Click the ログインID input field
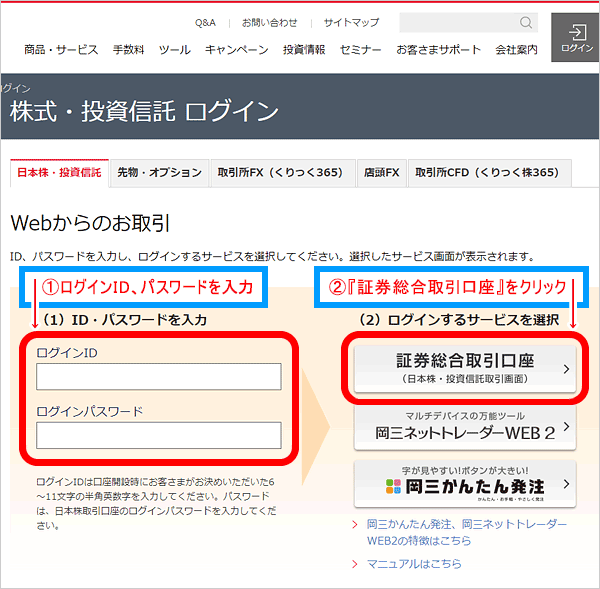Image resolution: width=600 pixels, height=589 pixels. pyautogui.click(x=159, y=377)
